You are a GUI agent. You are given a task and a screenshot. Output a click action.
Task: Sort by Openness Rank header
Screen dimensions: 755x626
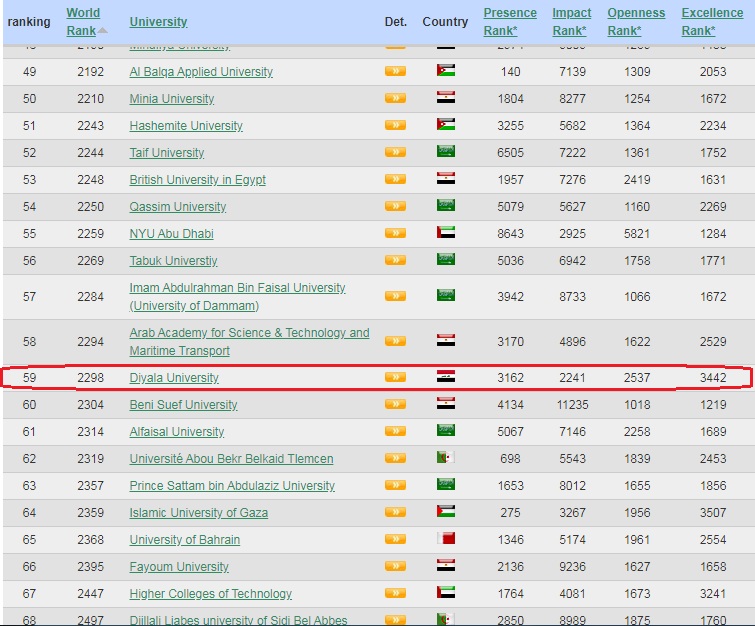coord(636,22)
